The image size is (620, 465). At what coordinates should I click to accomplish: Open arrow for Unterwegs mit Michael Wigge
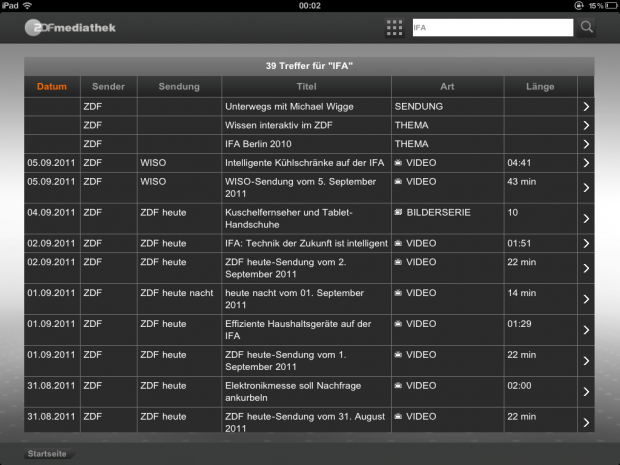(586, 107)
